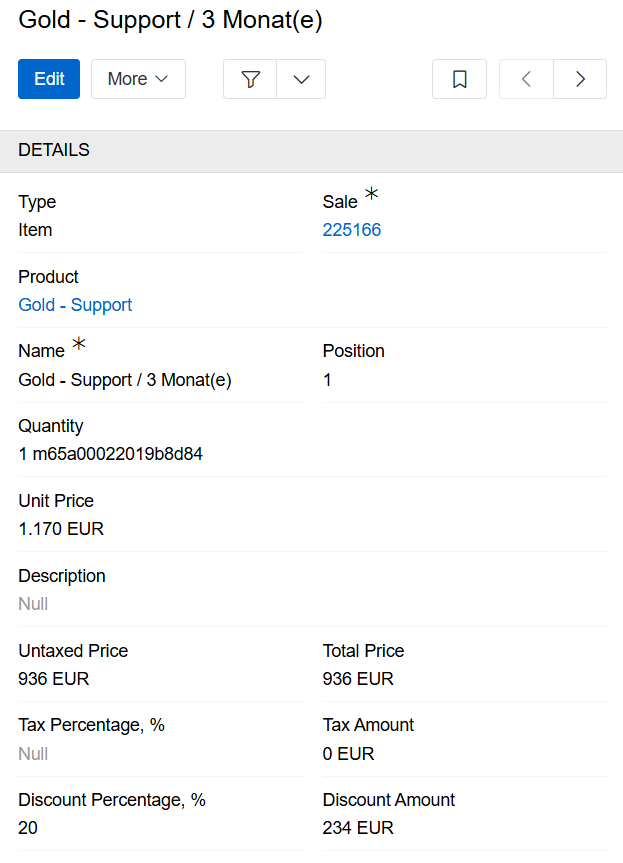Click the Name field value
Screen dimensions: 623x863
[125, 380]
